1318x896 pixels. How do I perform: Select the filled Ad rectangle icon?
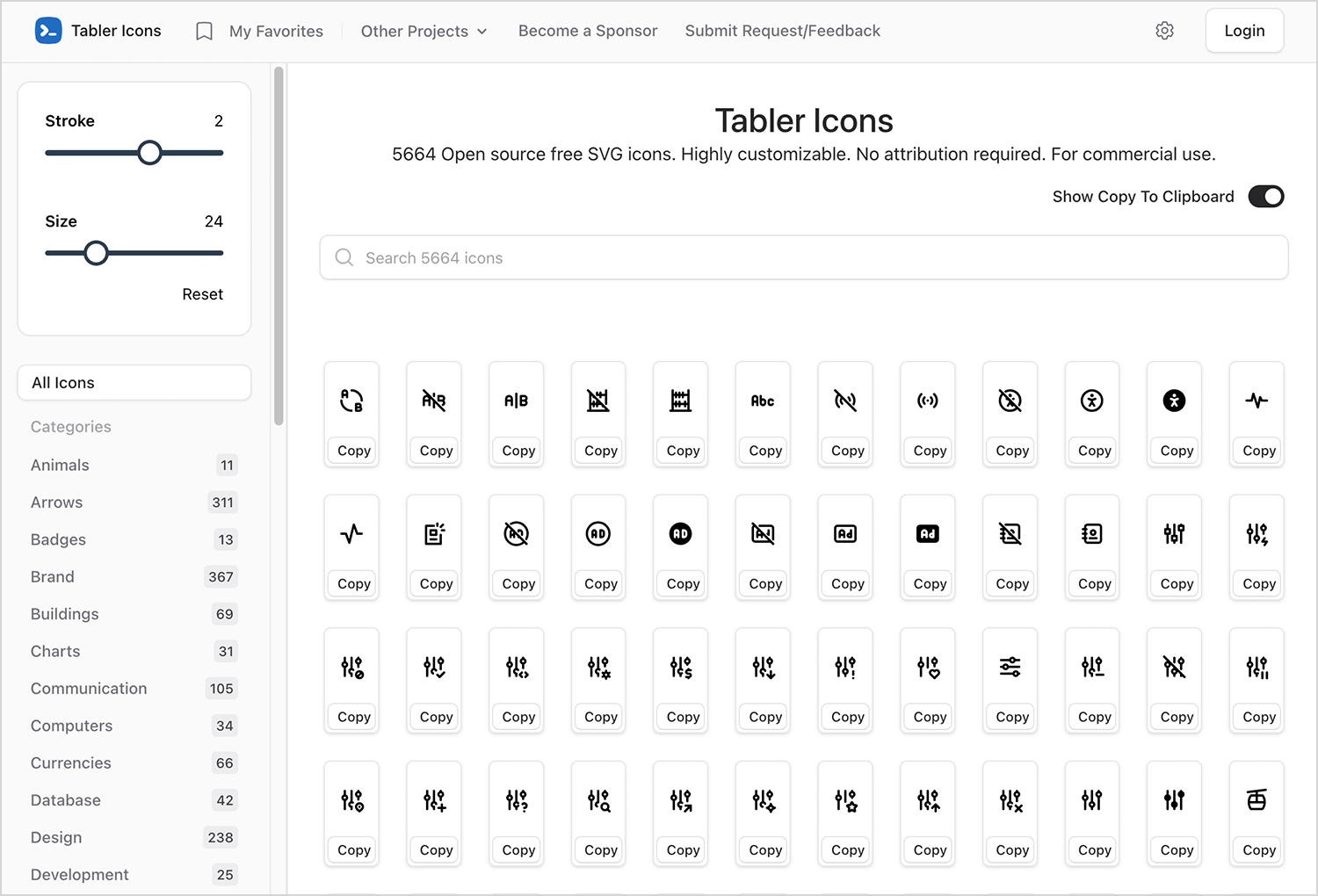pyautogui.click(x=928, y=533)
